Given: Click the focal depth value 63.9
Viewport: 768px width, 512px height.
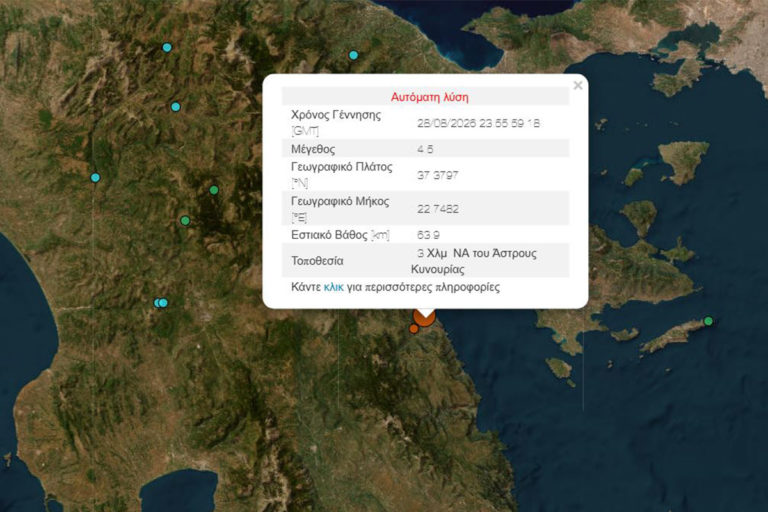Looking at the screenshot, I should point(428,235).
